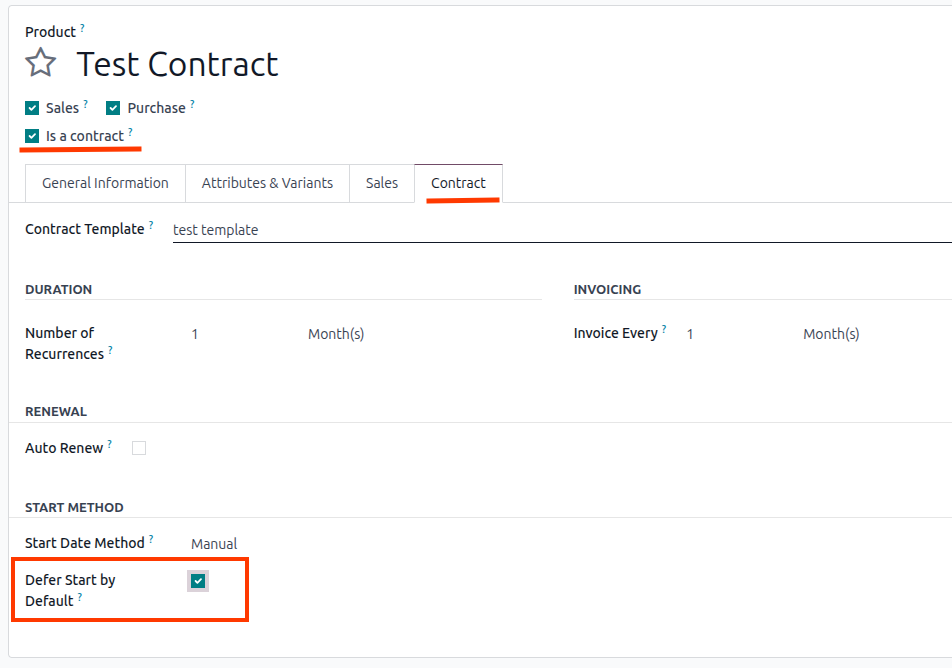The height and width of the screenshot is (668, 952).
Task: Show help tooltip for Auto Renew
Action: tap(110, 444)
